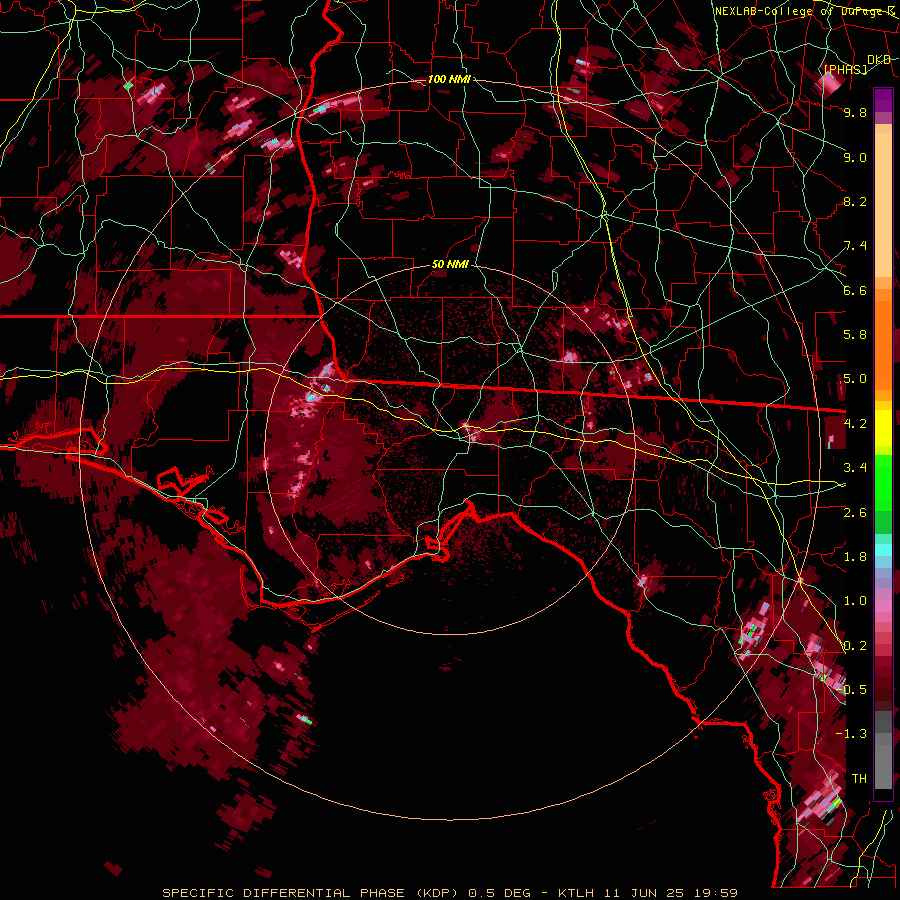Click the 'SPECIFIC DIFFERENTIAL PHASE (KDP)' caption text

(x=309, y=893)
